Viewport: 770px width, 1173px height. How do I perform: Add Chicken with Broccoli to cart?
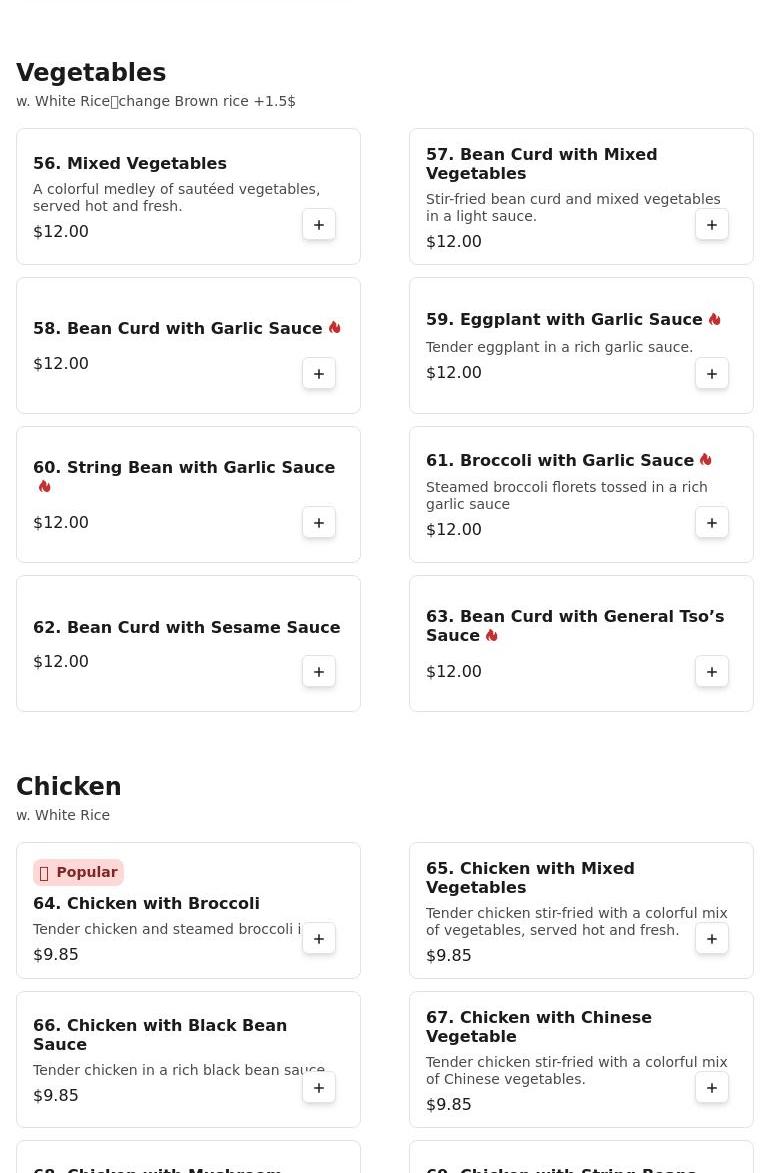pos(319,939)
